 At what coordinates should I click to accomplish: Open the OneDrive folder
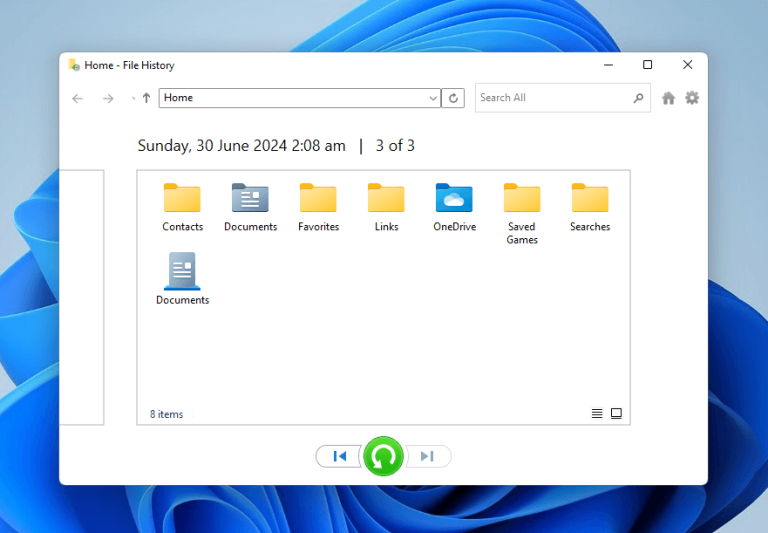coord(454,207)
